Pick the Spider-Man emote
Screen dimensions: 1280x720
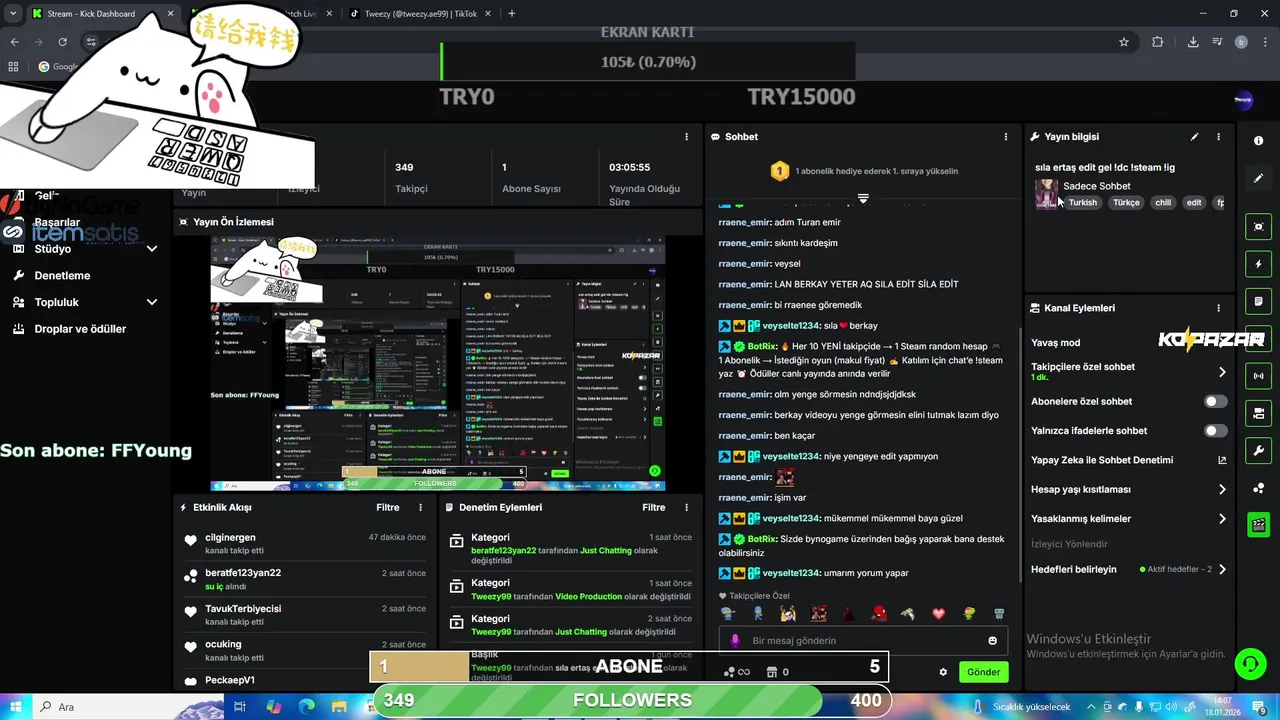[878, 614]
